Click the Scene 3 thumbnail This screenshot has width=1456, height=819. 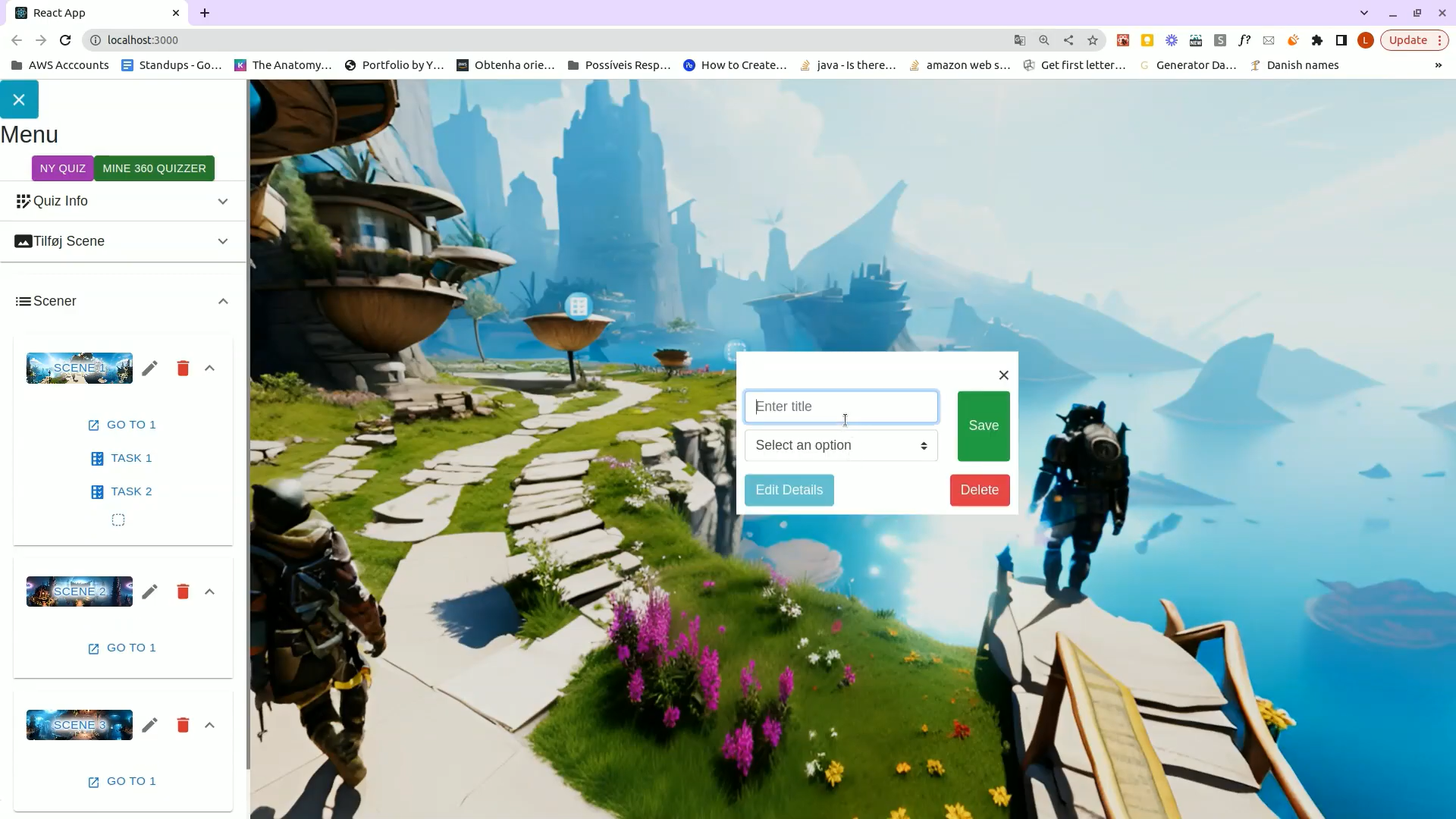80,725
